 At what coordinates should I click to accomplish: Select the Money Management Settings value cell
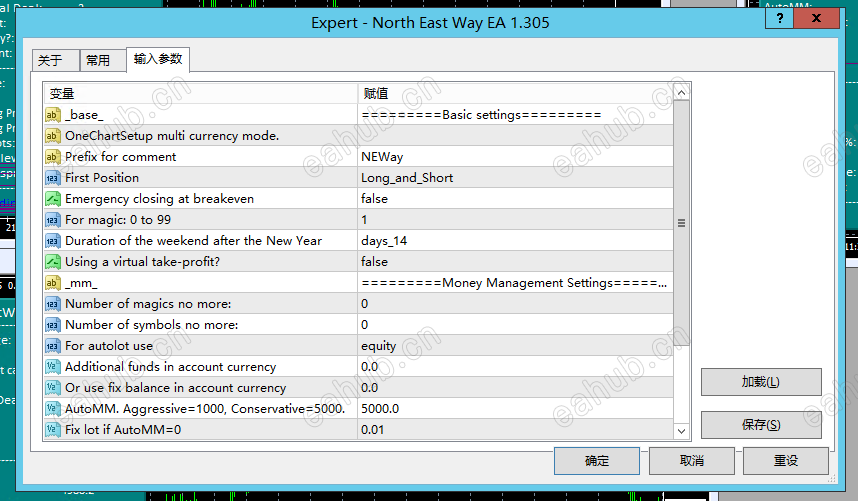coord(515,283)
